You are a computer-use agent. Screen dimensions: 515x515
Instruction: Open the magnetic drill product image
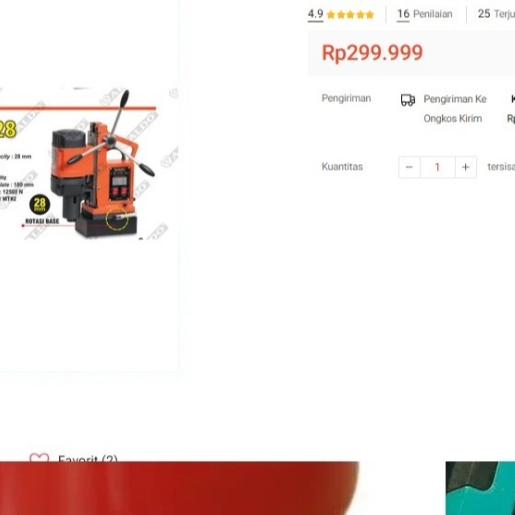[89, 163]
